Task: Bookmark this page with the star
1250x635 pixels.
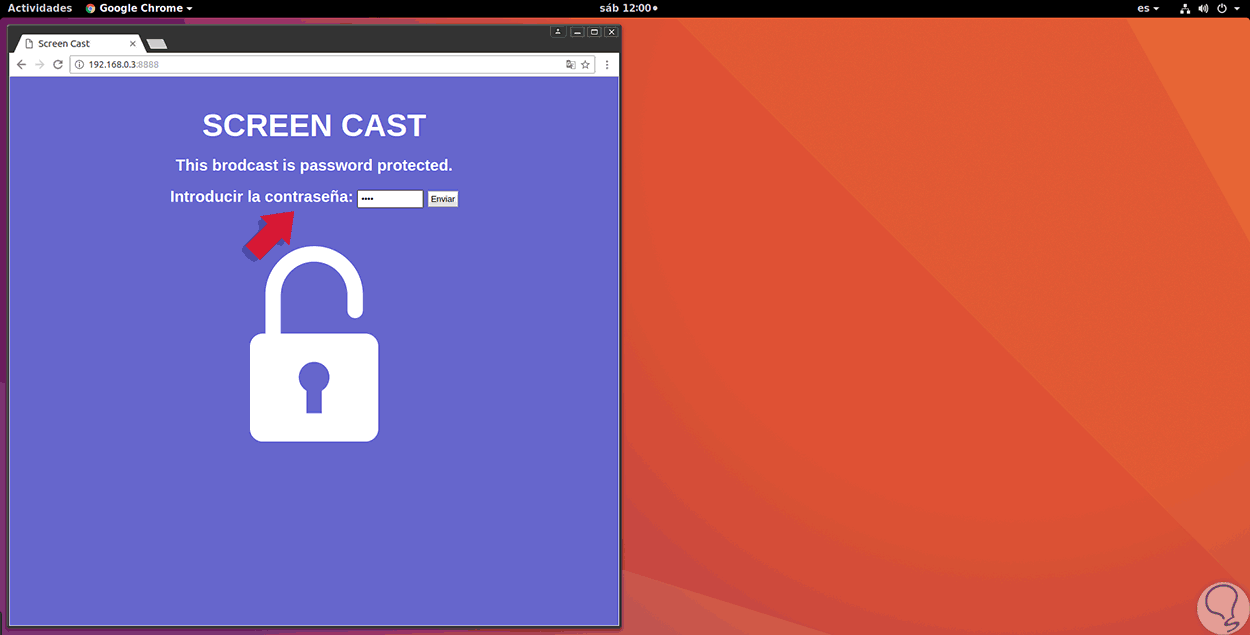Action: (x=586, y=64)
